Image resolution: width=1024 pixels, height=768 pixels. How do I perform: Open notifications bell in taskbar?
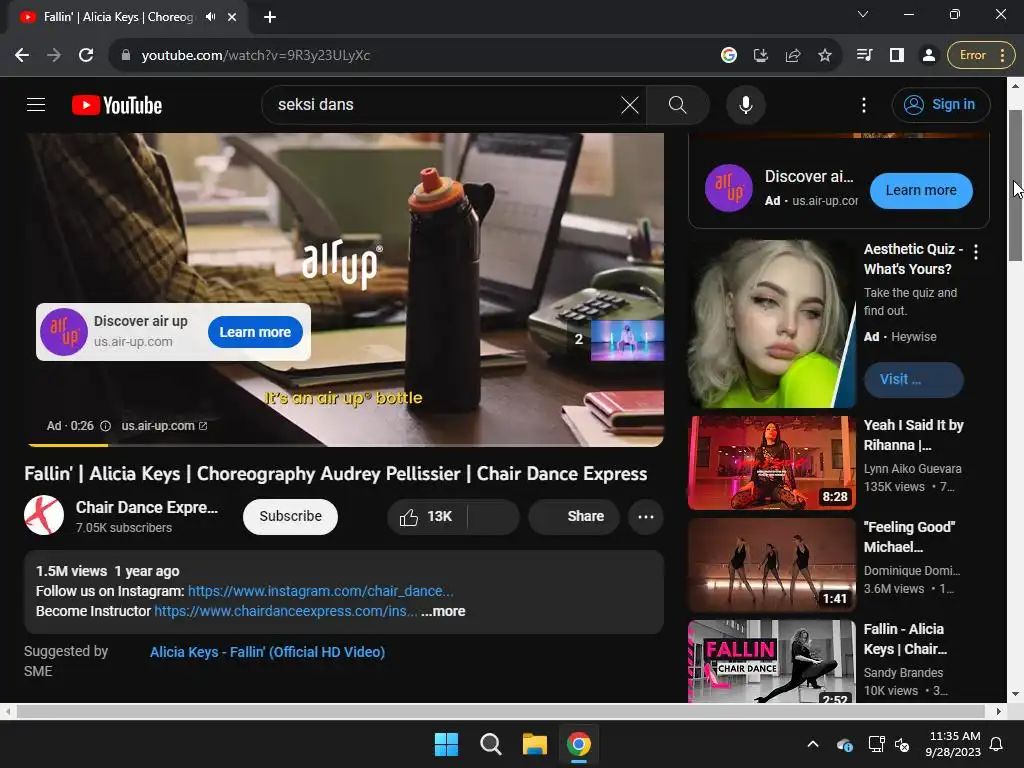(997, 744)
